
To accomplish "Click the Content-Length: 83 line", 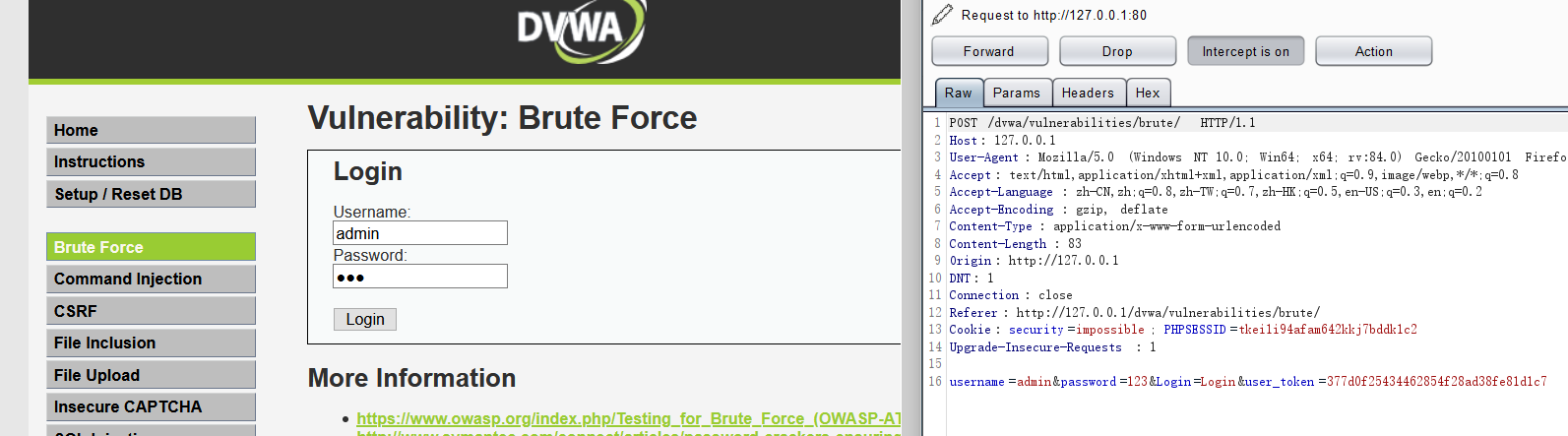I will 1015,243.
